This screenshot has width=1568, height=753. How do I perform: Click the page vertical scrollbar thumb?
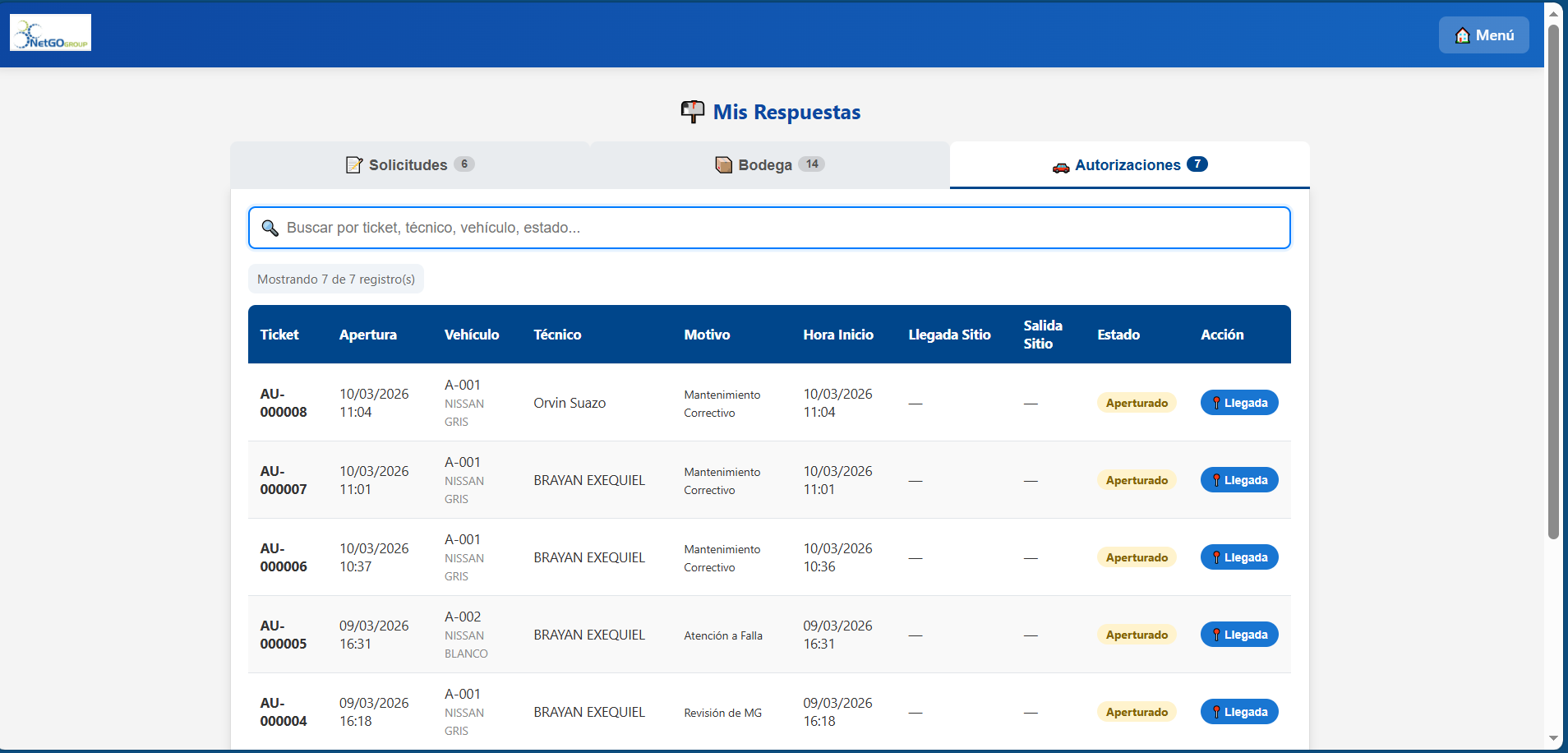click(1553, 279)
